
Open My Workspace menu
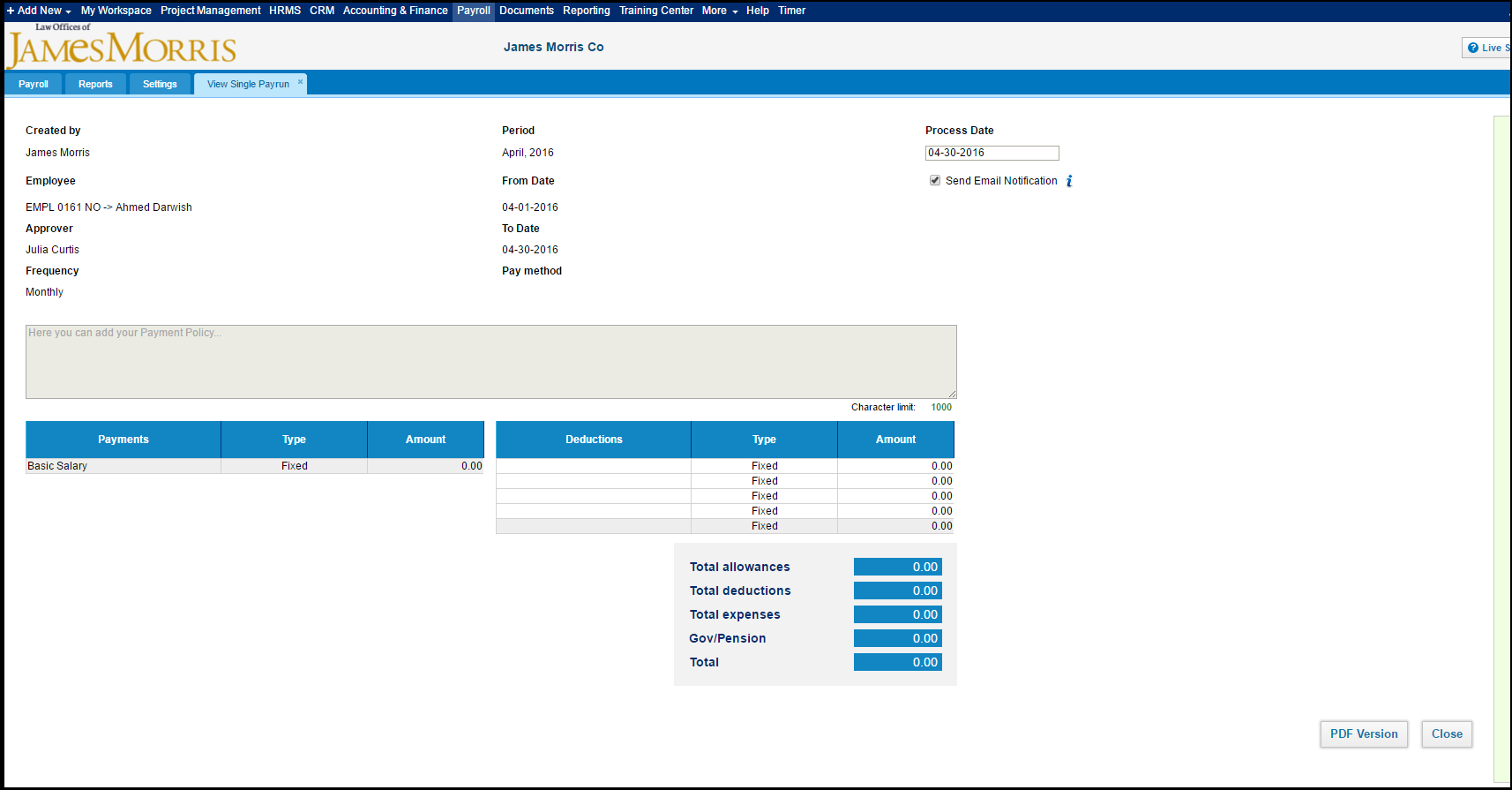116,11
